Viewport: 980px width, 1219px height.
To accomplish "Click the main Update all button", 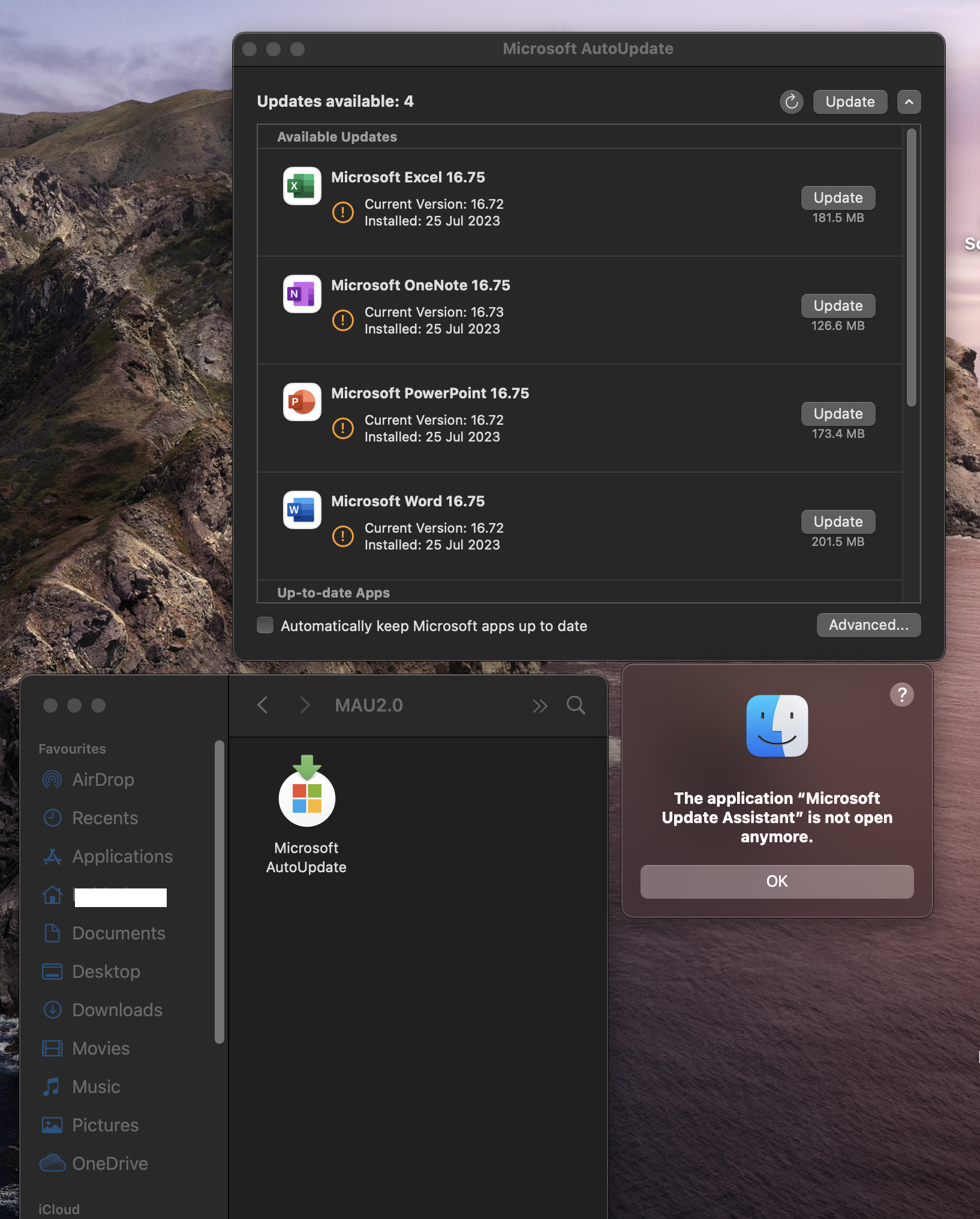I will (x=850, y=102).
